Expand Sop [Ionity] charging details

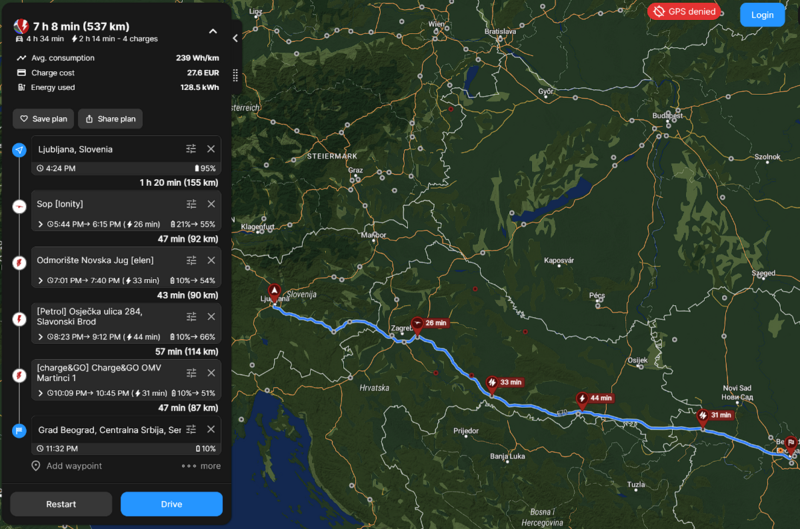pyautogui.click(x=41, y=224)
